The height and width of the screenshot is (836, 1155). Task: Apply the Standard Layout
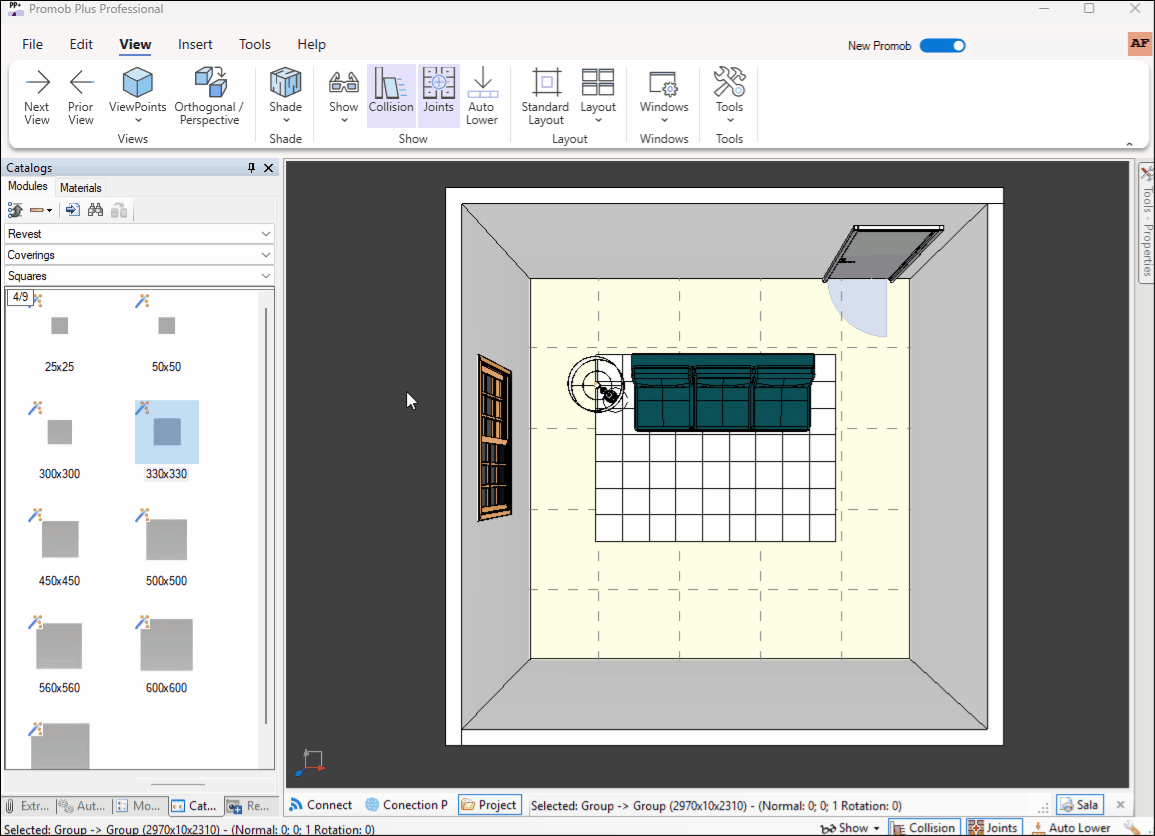545,96
